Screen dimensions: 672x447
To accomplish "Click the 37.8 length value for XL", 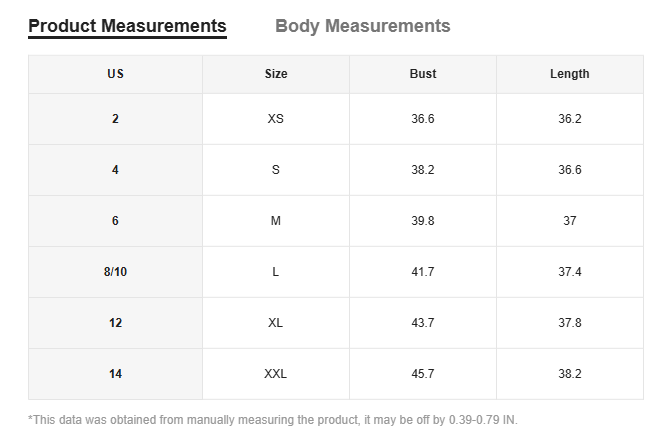I will [569, 323].
